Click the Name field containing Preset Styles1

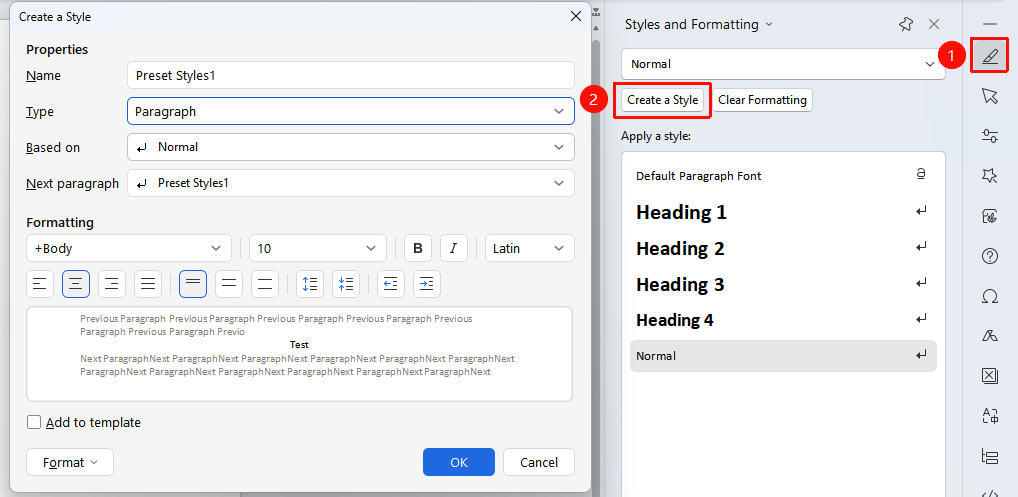[351, 75]
